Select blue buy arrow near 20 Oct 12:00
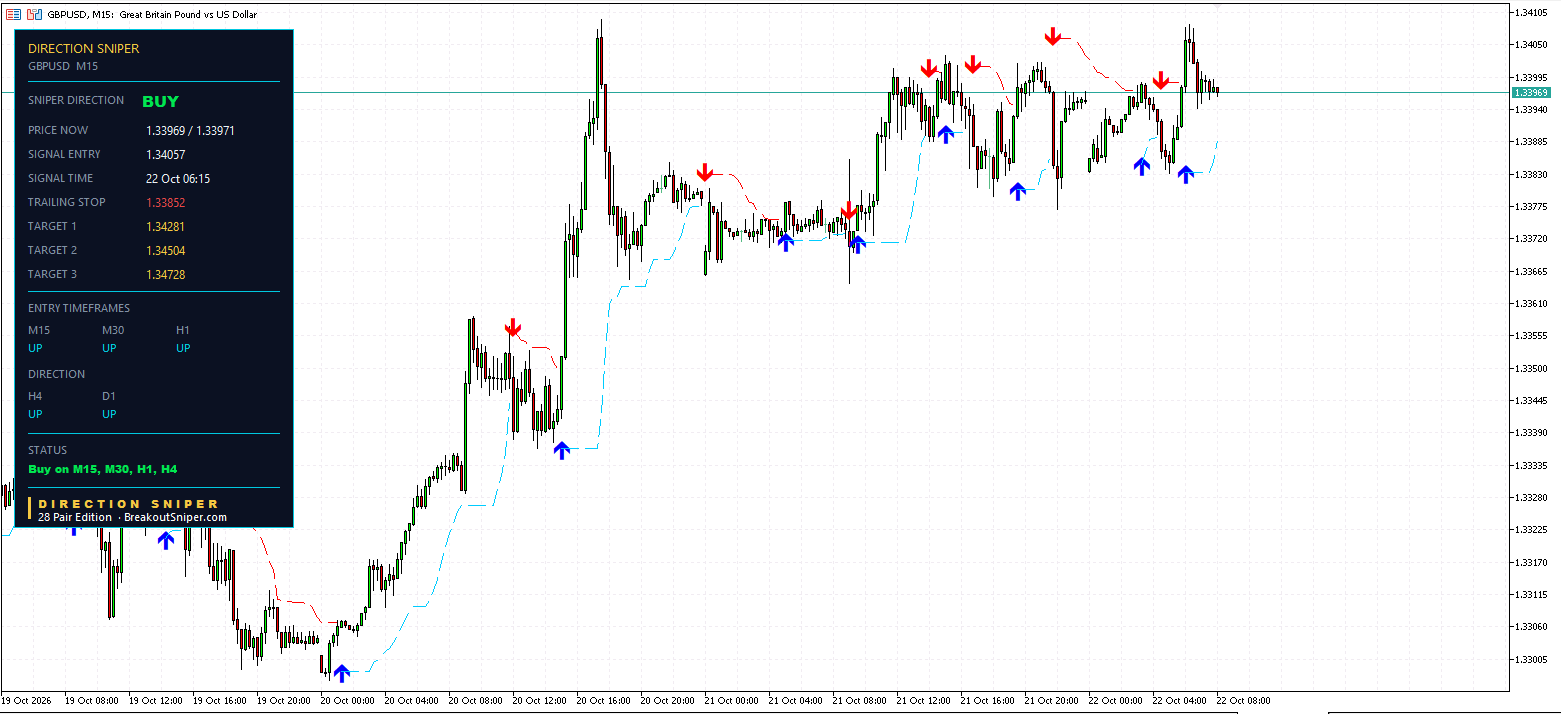This screenshot has height=714, width=1561. click(x=562, y=450)
